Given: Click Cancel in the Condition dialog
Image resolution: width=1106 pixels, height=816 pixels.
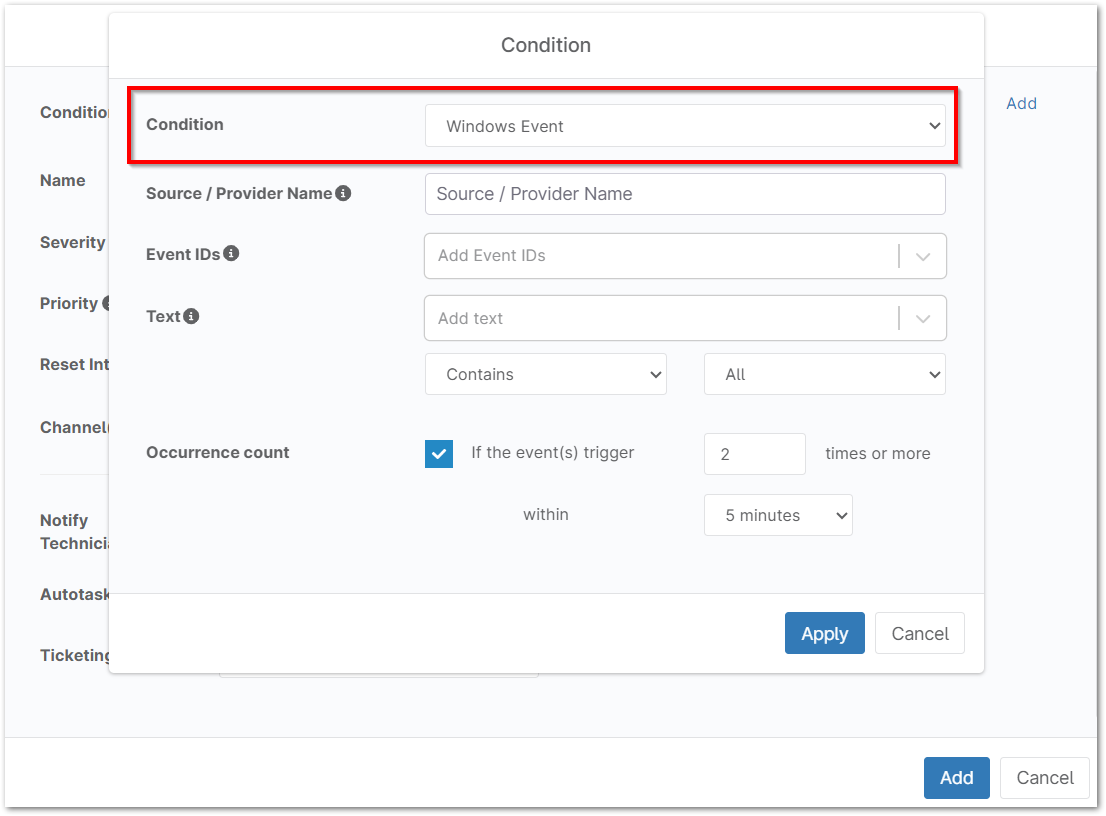Looking at the screenshot, I should pos(919,634).
